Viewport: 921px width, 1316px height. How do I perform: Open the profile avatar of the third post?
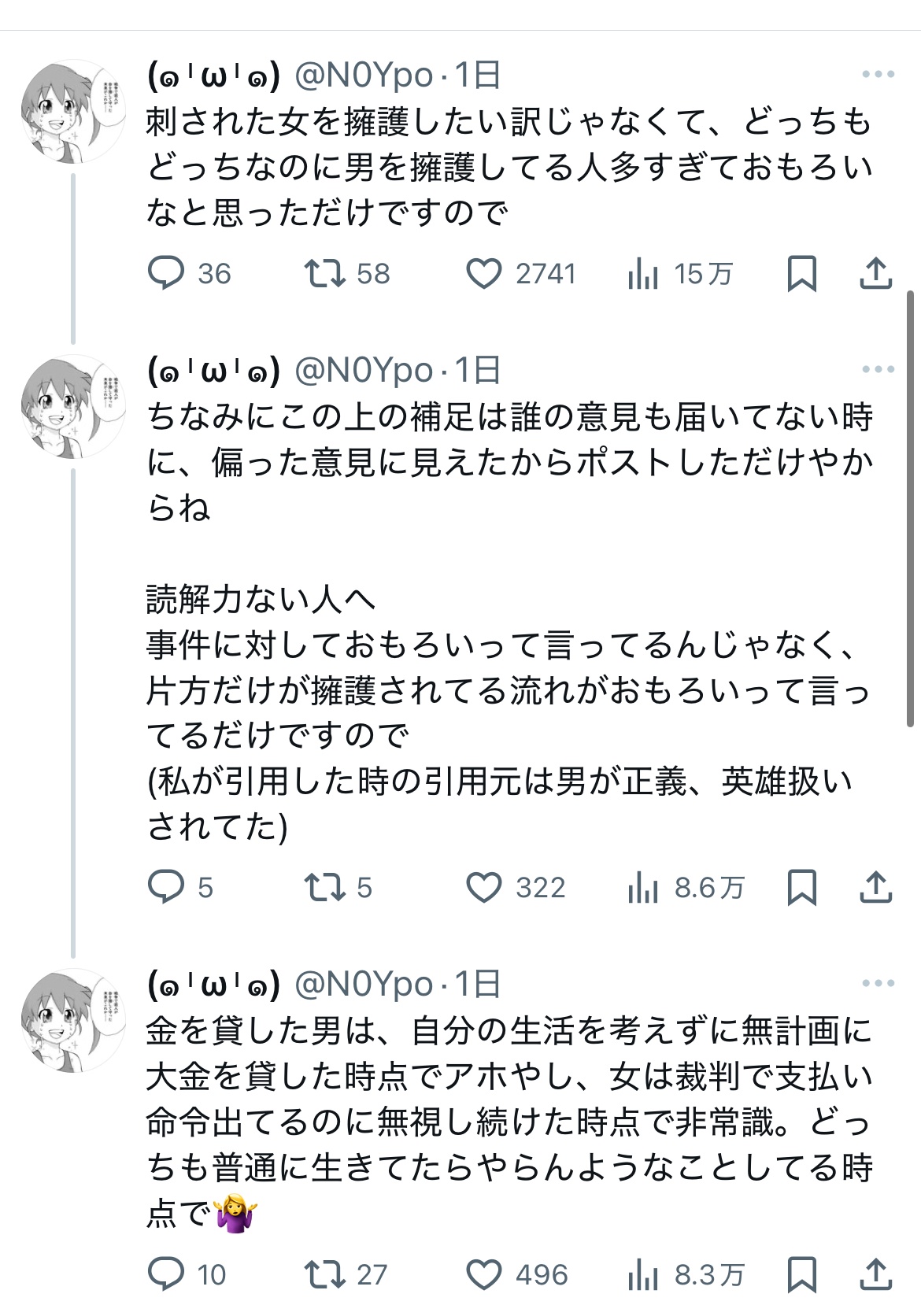coord(72,1020)
